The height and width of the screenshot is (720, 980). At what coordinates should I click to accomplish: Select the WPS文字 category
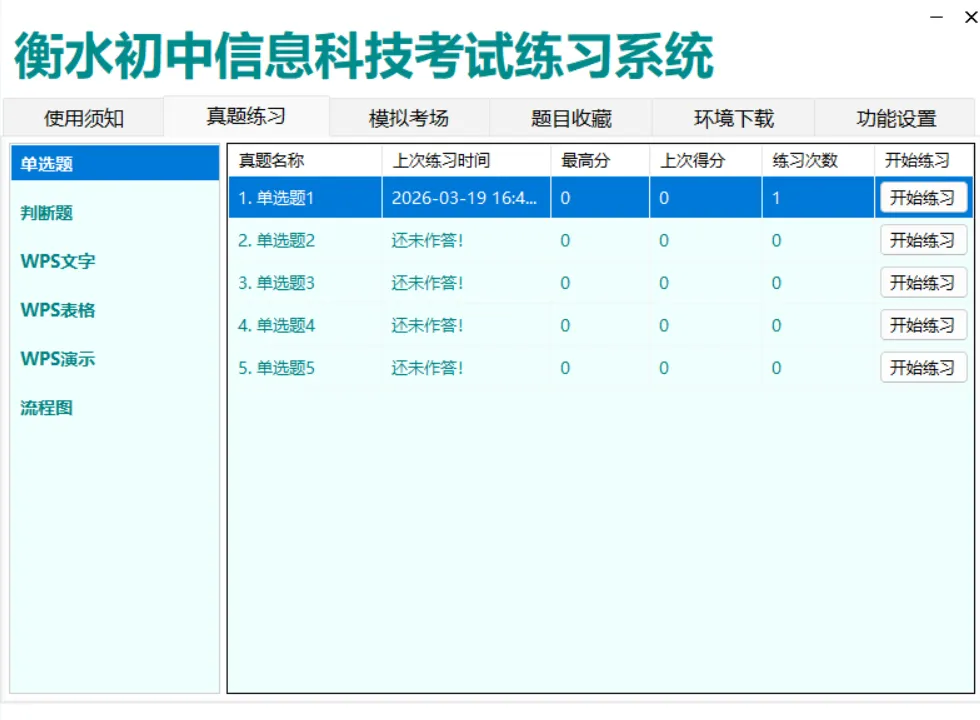[x=55, y=261]
